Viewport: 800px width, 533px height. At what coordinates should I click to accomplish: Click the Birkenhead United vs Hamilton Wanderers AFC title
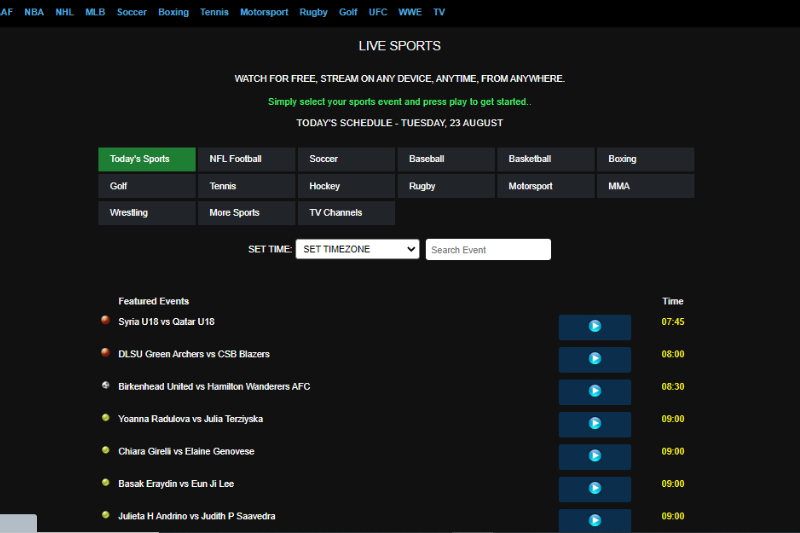(x=214, y=387)
